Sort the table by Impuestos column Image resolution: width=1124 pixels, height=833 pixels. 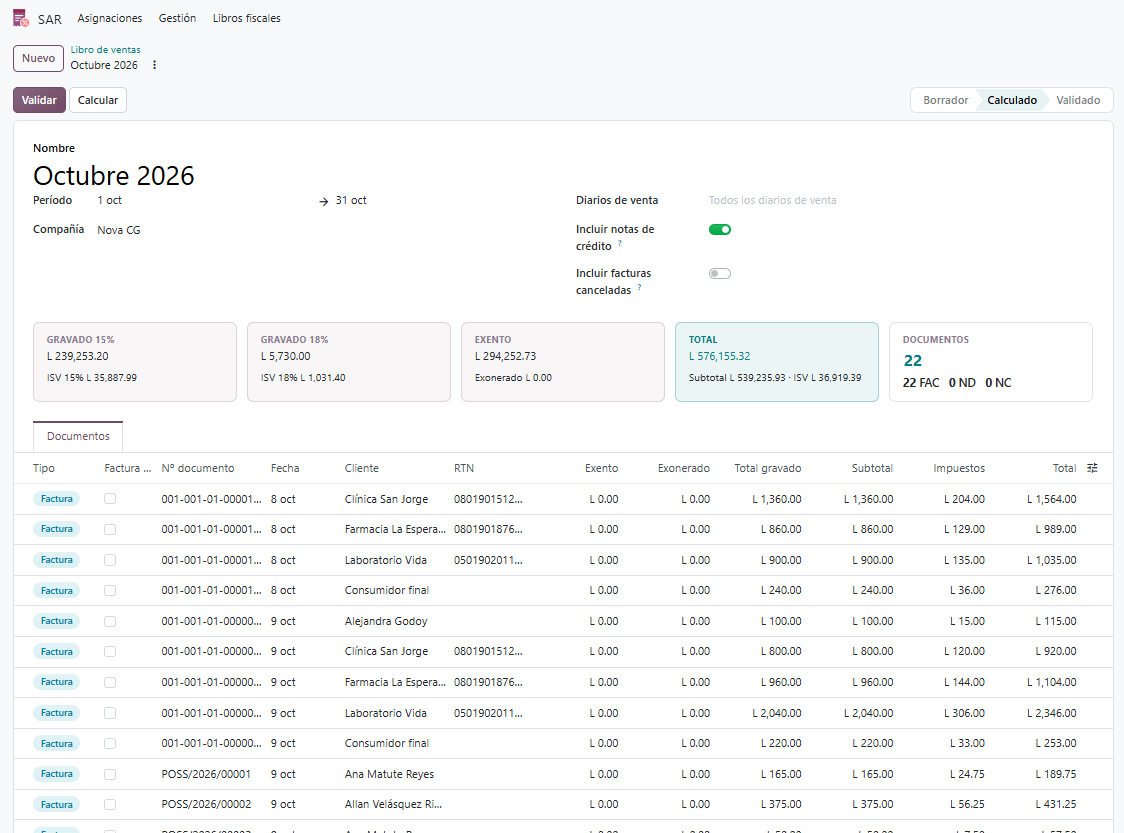tap(958, 468)
